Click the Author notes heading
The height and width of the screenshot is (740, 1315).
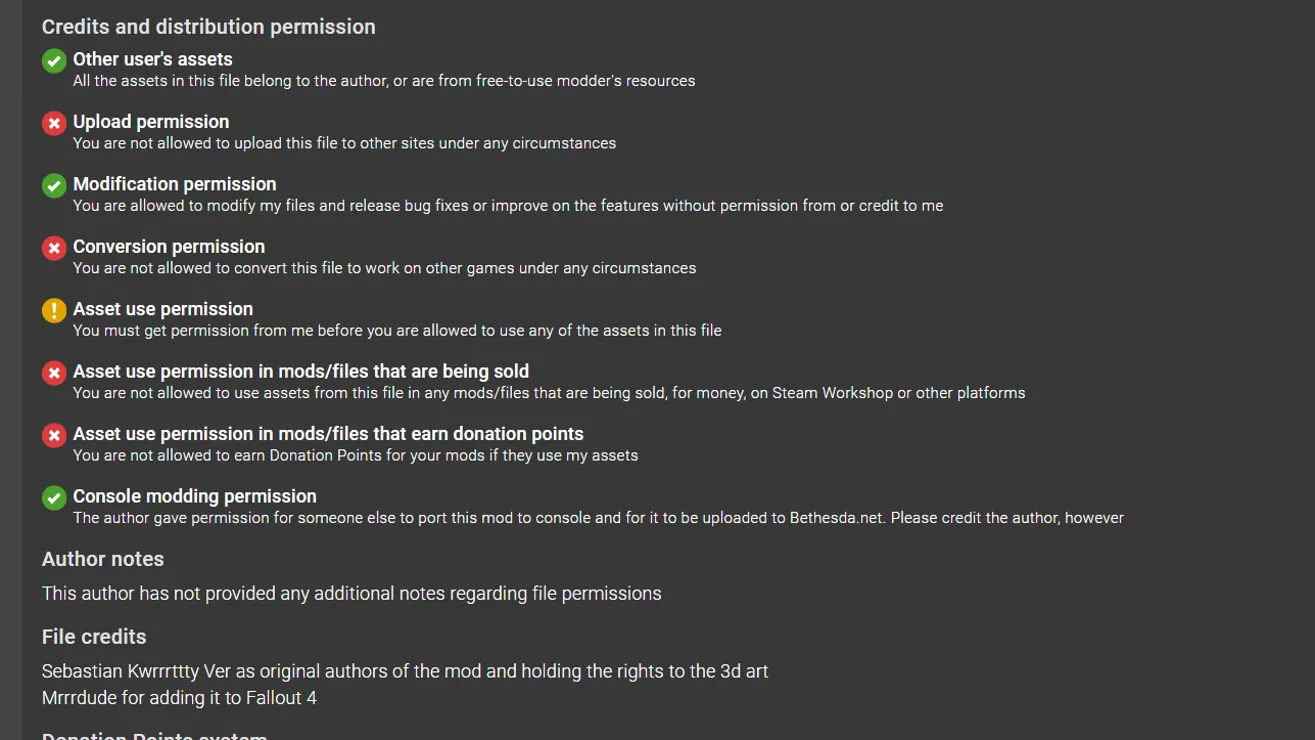[103, 559]
